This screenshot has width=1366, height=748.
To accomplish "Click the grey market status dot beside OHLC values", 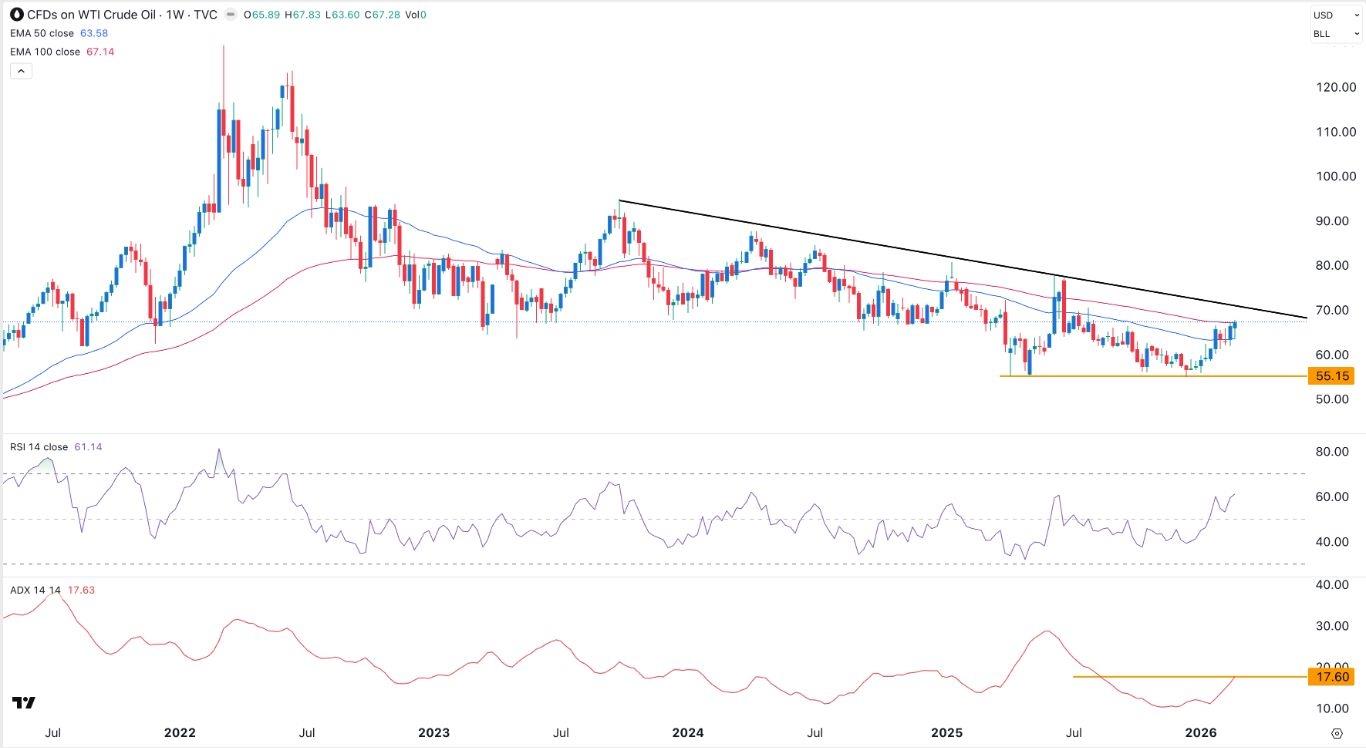I will pyautogui.click(x=233, y=15).
